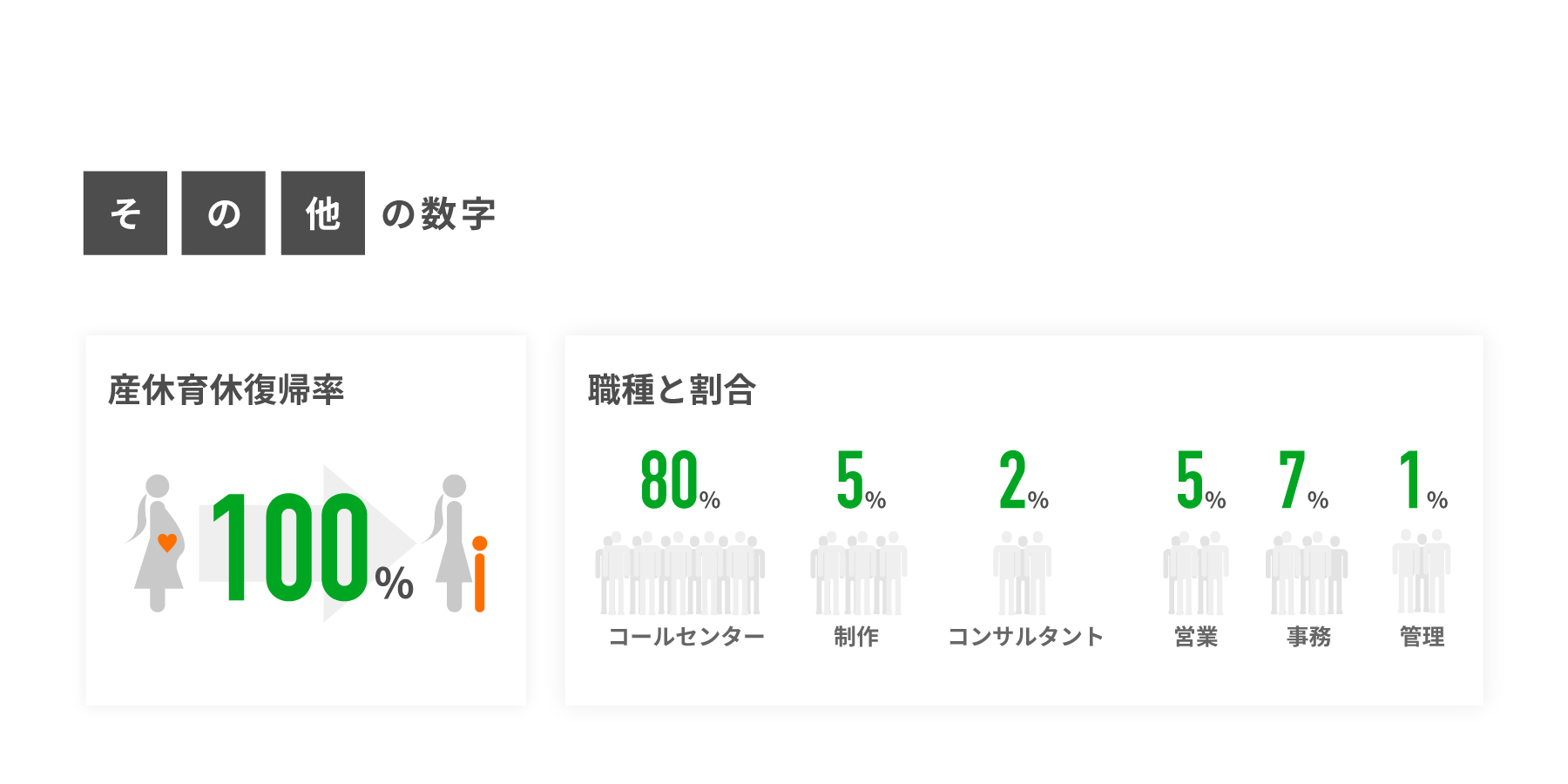
Task: Click the dark そ heading tile
Action: (125, 213)
